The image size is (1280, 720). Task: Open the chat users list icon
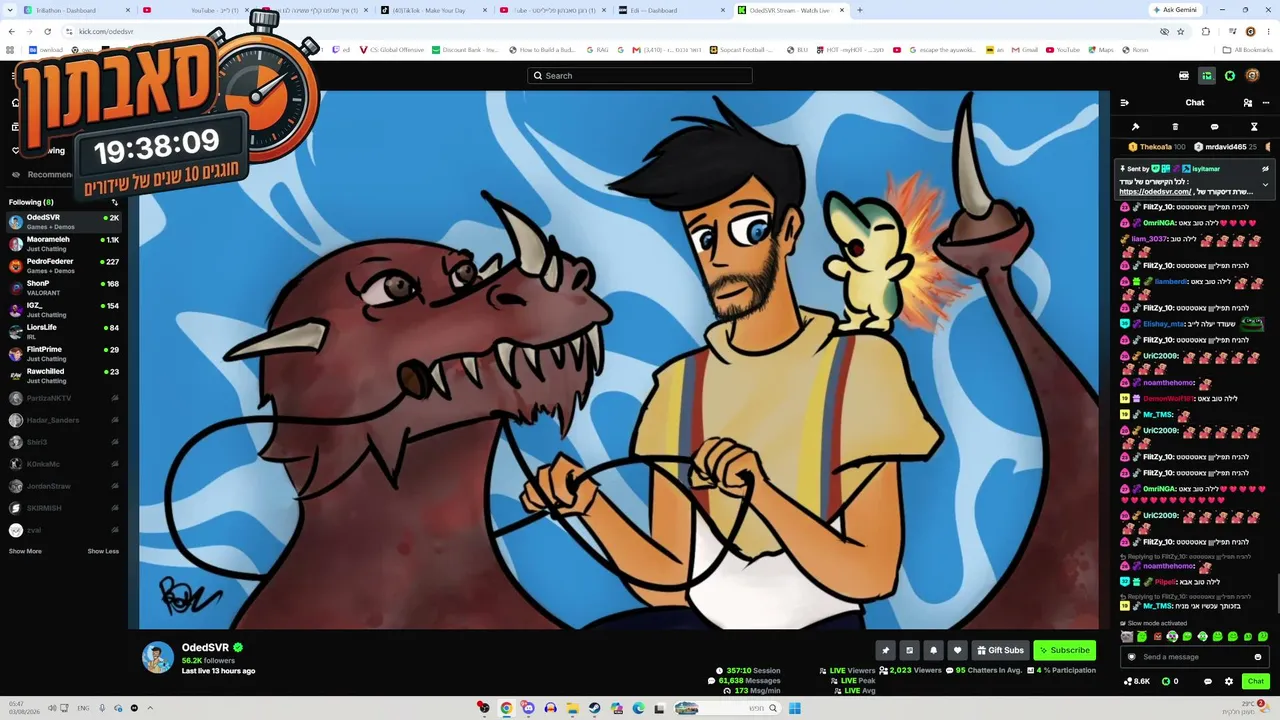[x=1247, y=102]
